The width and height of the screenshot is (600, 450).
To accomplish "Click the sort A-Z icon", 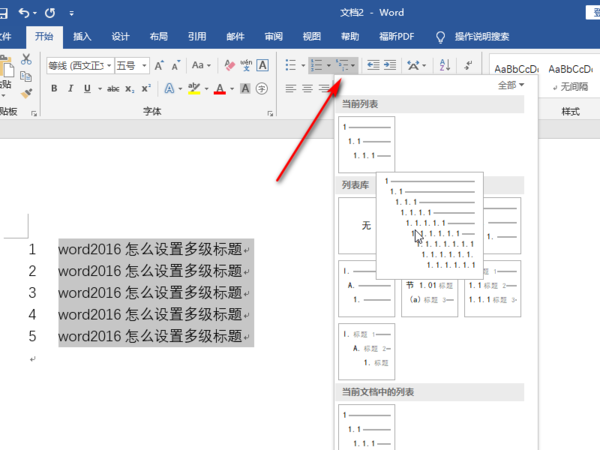I will click(x=445, y=65).
